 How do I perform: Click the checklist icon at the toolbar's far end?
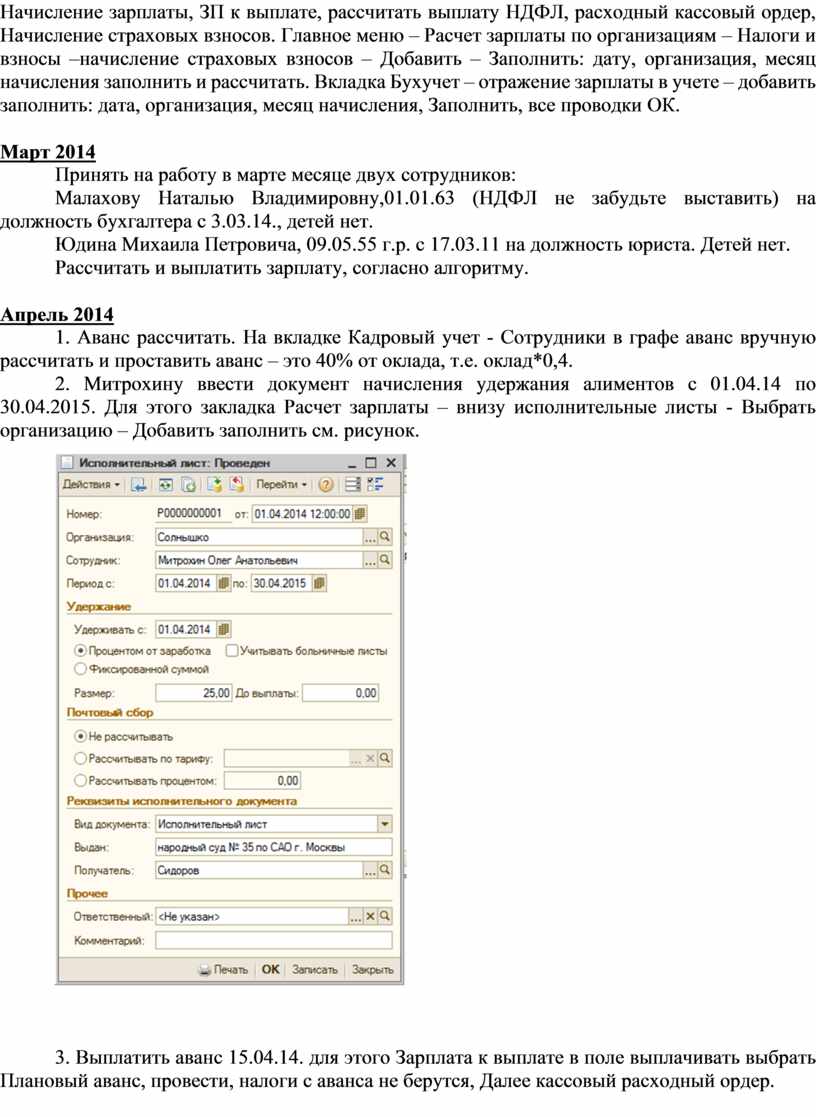coord(376,484)
